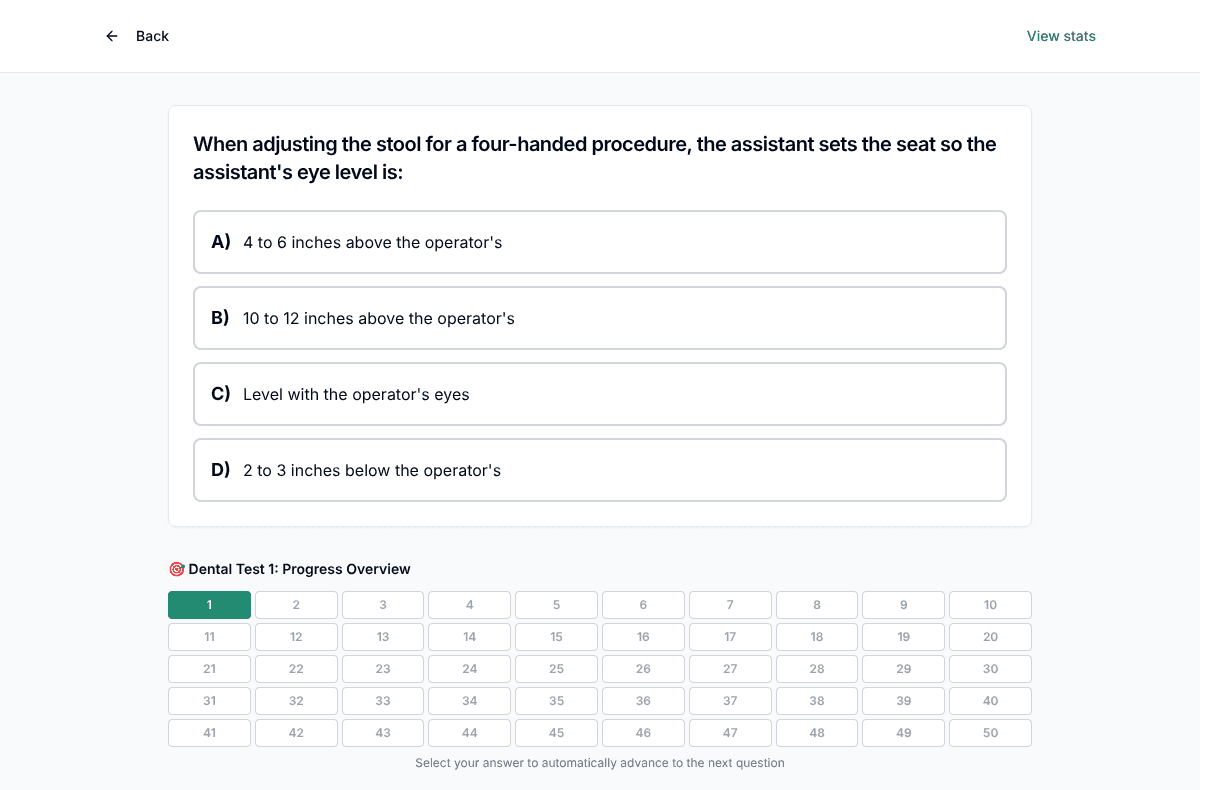1215x790 pixels.
Task: Select question 14 tile
Action: point(470,637)
